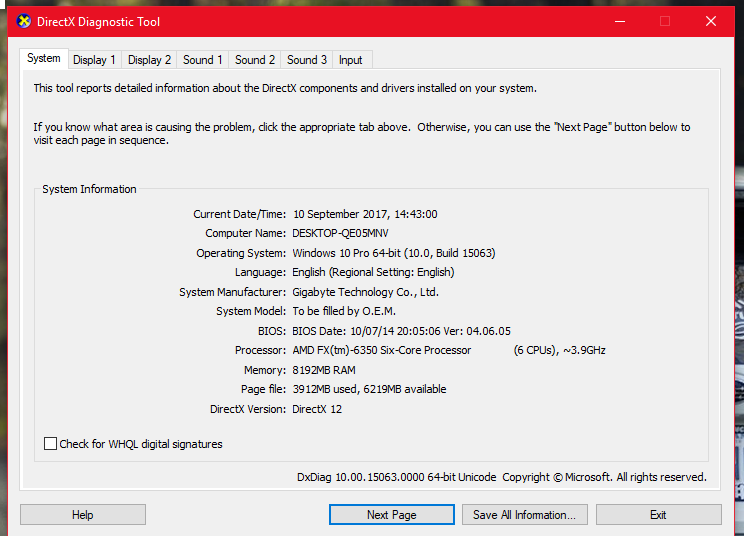
Task: Open the Sound 1 tab
Action: coord(203,60)
